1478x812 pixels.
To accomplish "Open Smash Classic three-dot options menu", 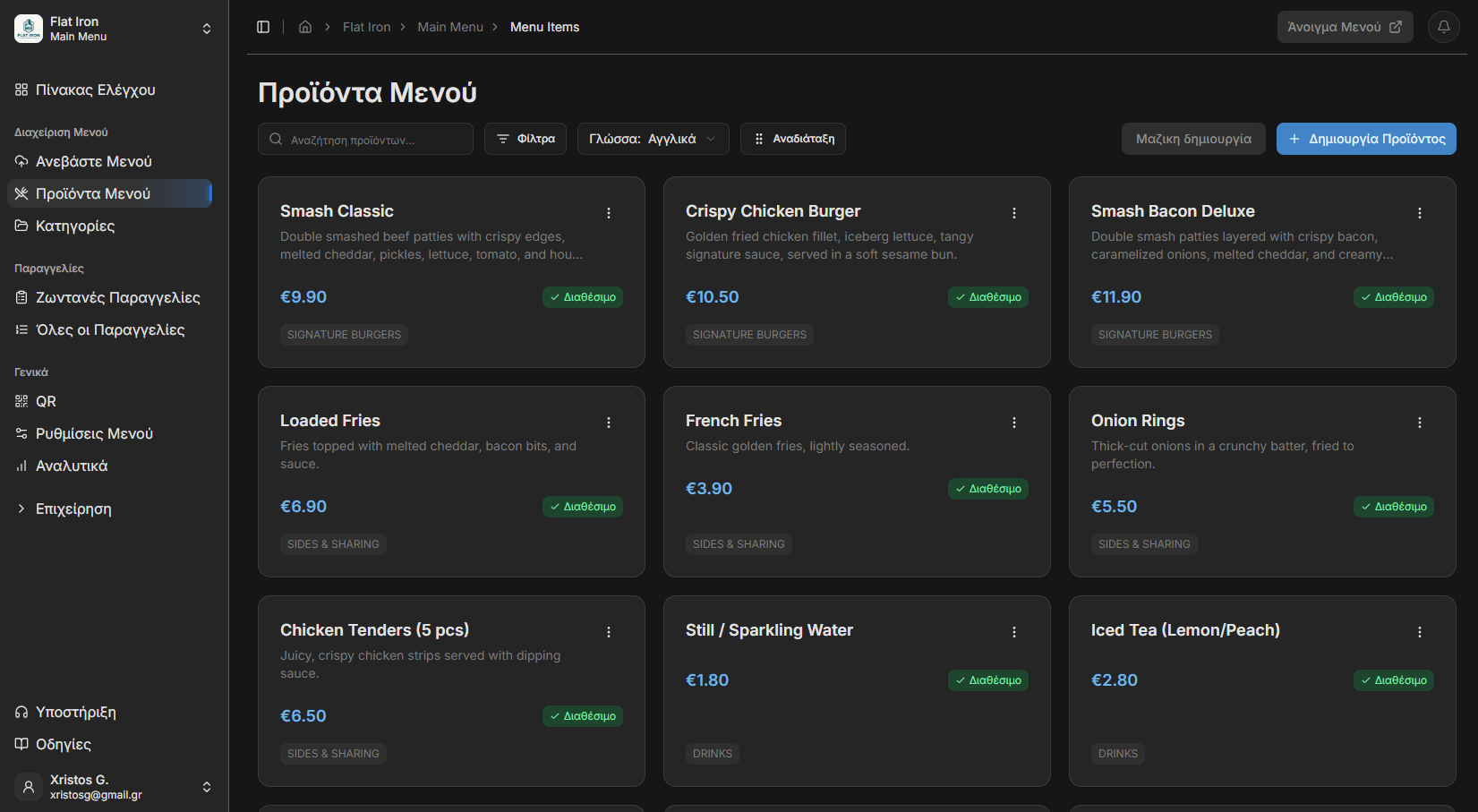I will coord(609,213).
